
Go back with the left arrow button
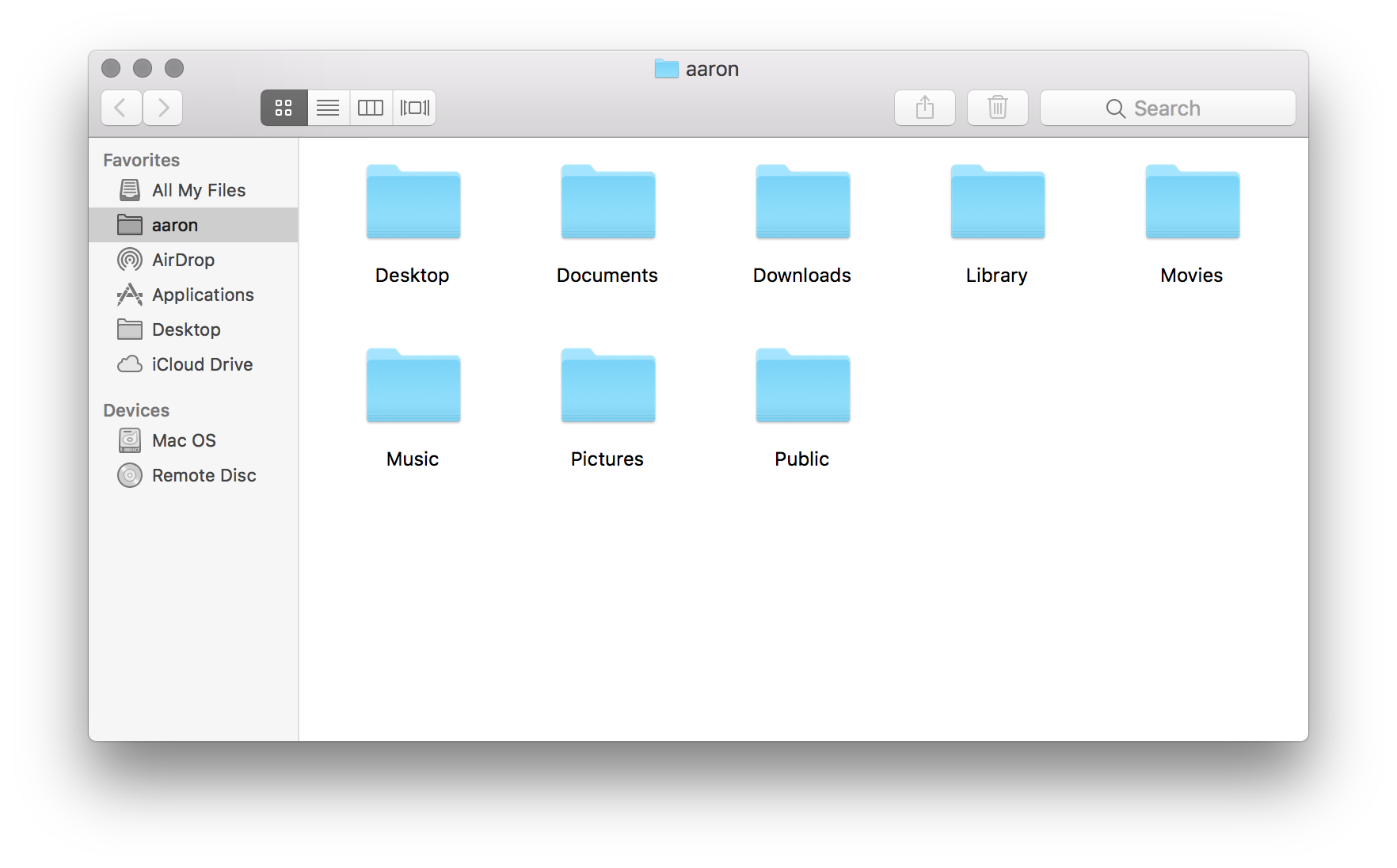coord(121,108)
